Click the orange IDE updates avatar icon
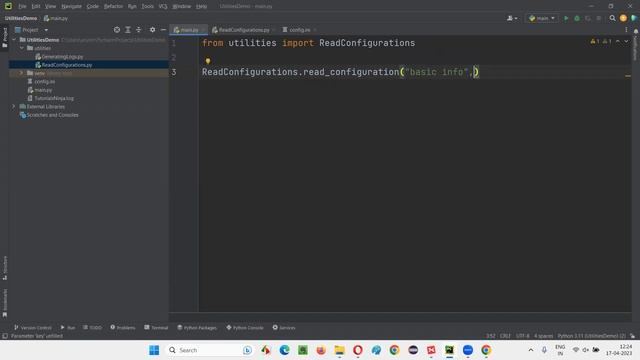This screenshot has height=360, width=640. tap(623, 18)
